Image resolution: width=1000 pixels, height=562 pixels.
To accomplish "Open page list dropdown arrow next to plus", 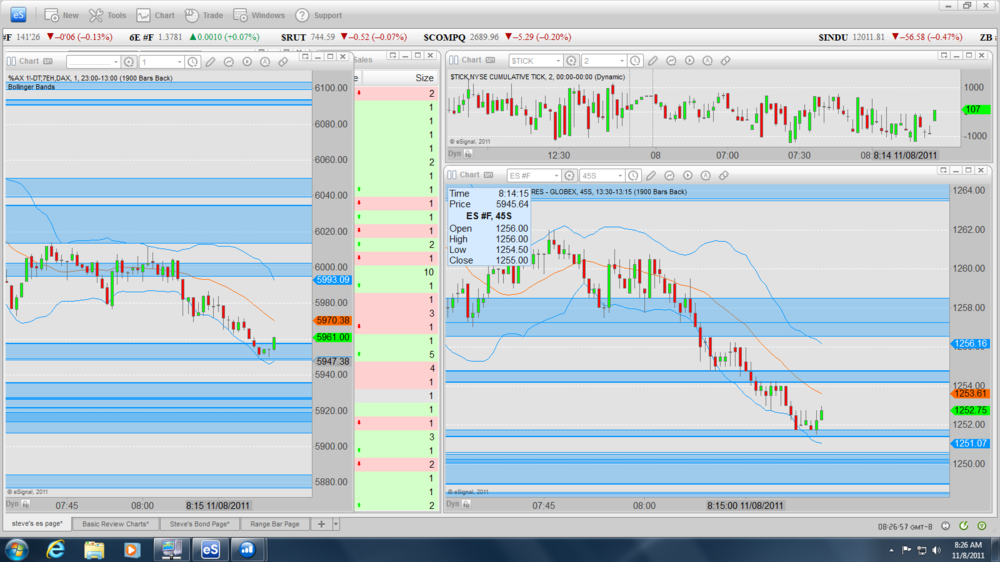I will (336, 524).
